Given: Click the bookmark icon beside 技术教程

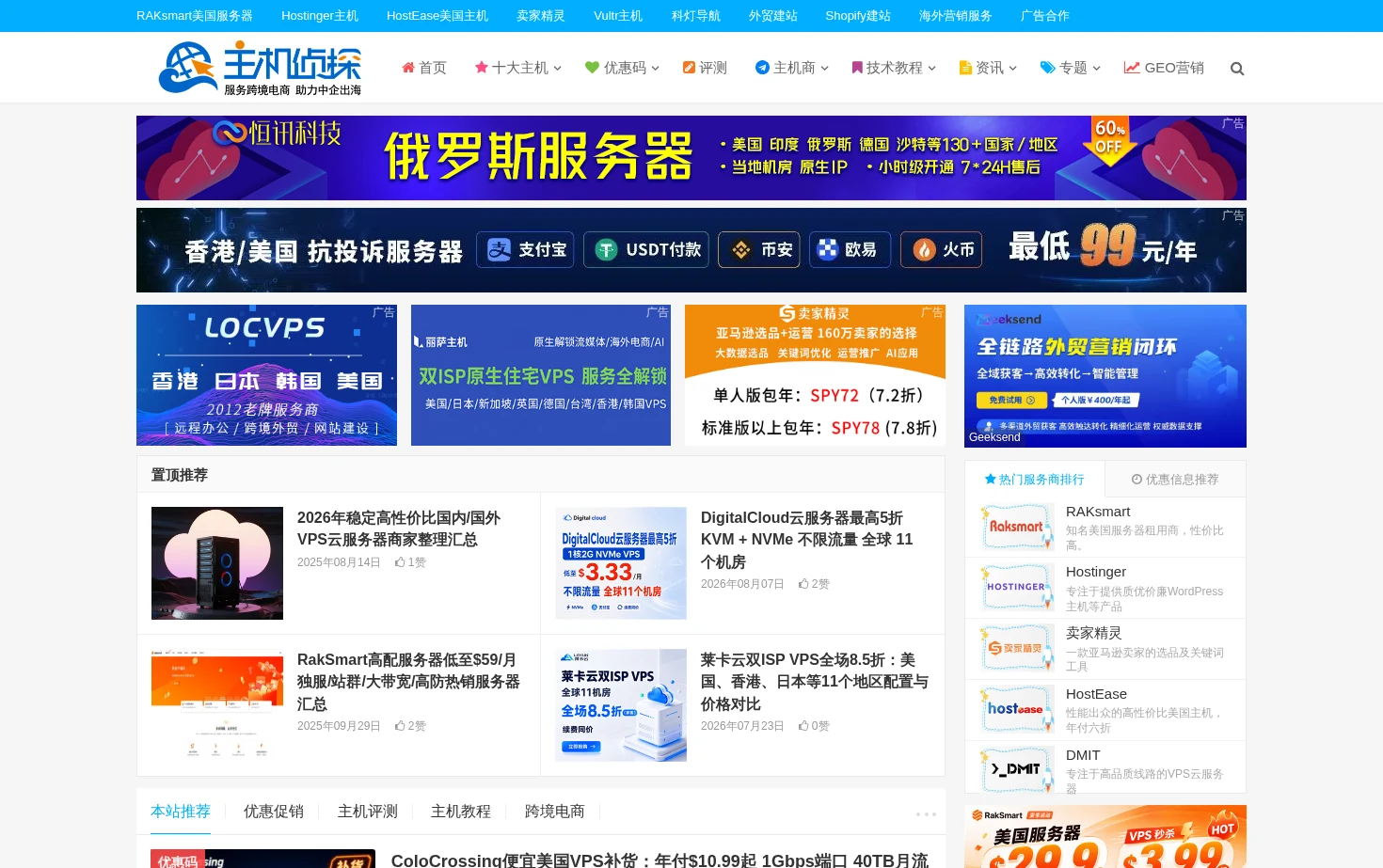Looking at the screenshot, I should click(857, 68).
